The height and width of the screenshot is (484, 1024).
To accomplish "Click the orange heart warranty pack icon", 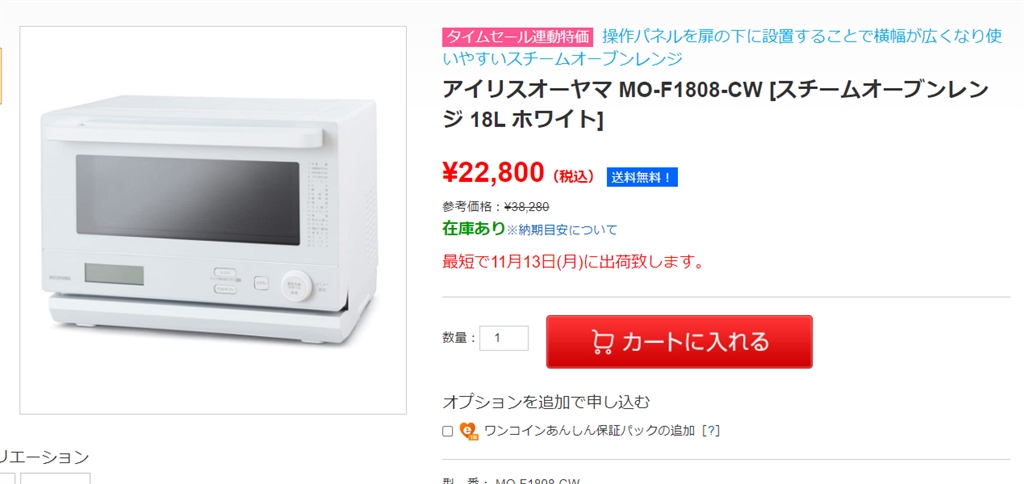I will click(469, 431).
